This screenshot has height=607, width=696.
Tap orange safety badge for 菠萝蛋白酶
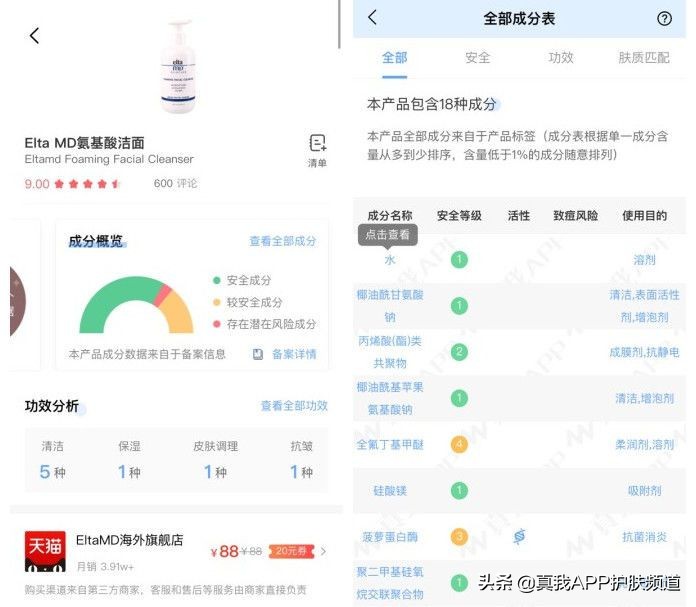(459, 537)
